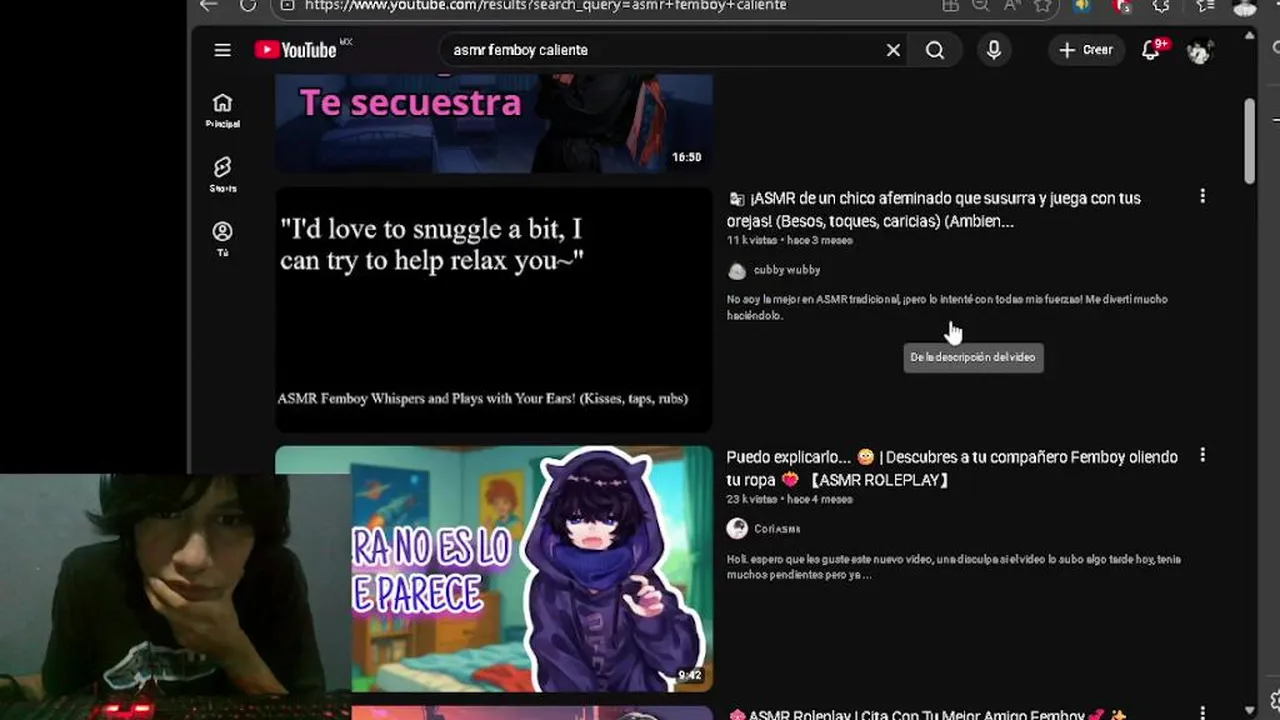Add page to favorites star icon
The image size is (1280, 720).
coord(1042,5)
